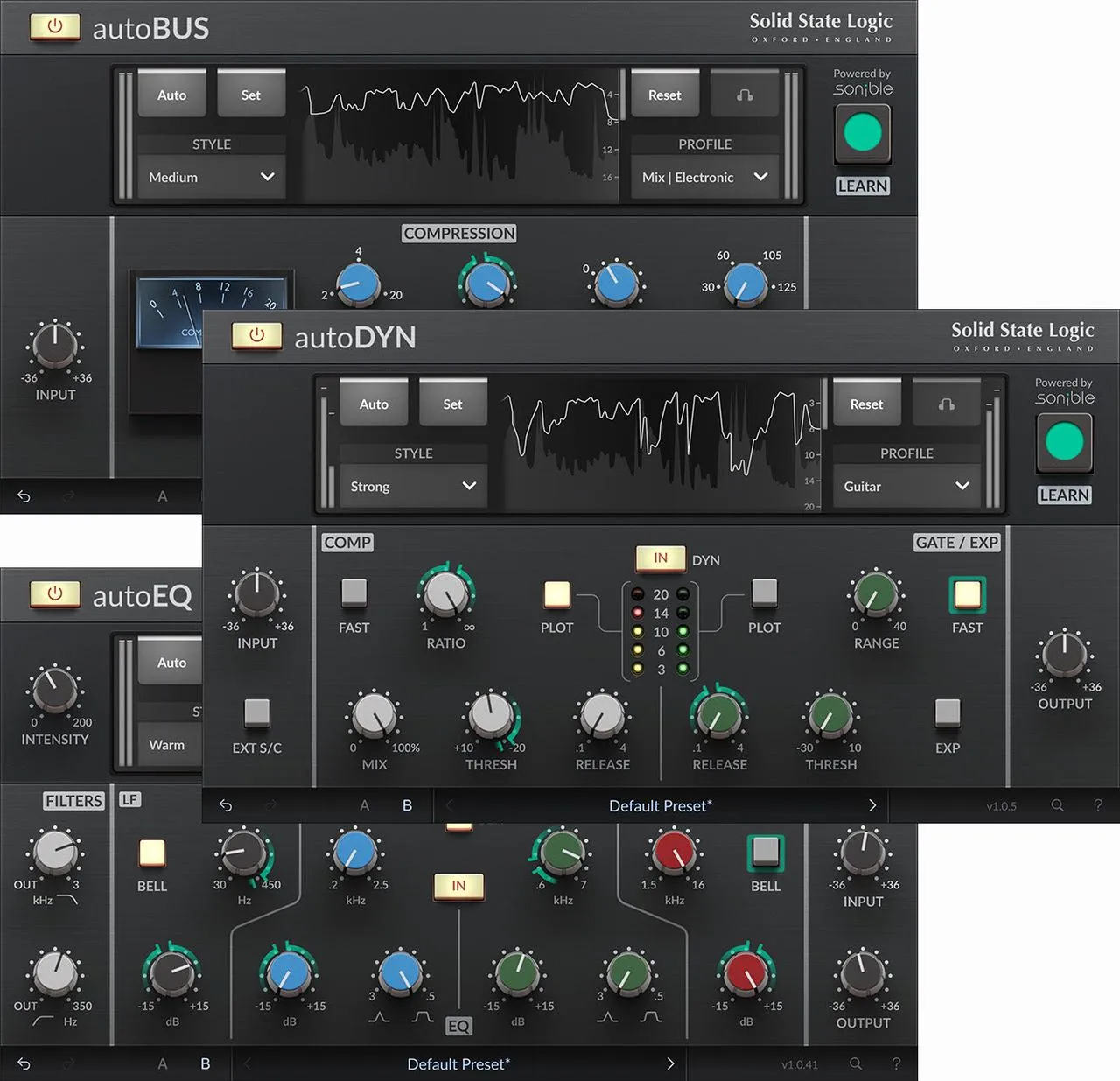Click the Set button in autoDYN

click(452, 403)
